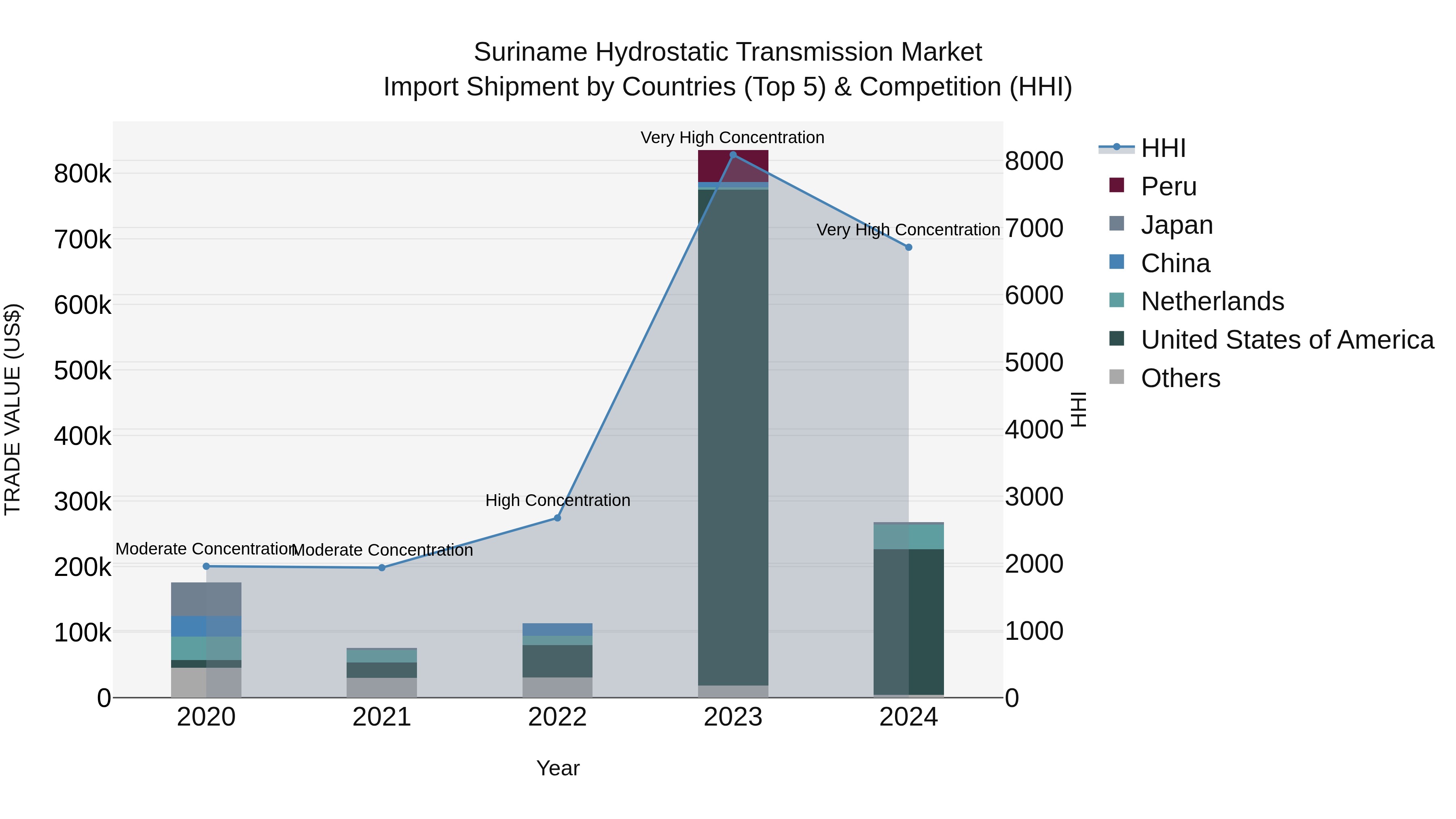
Task: Click the '300k' left axis tick label
Action: point(83,502)
